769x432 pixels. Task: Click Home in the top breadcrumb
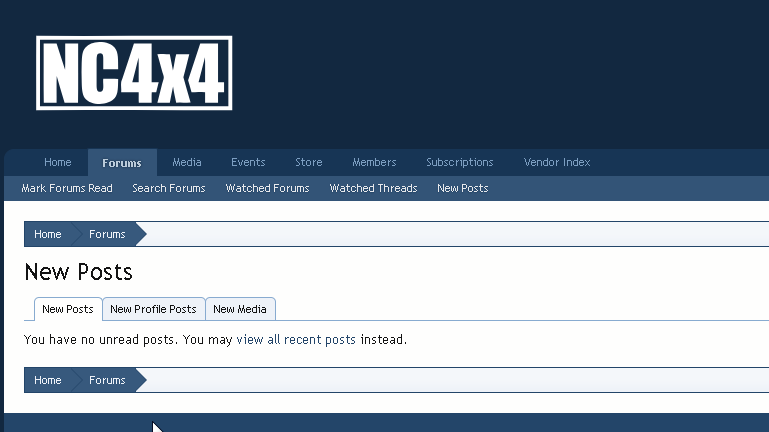48,234
